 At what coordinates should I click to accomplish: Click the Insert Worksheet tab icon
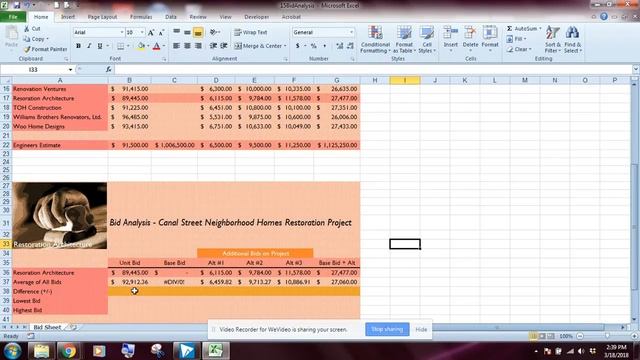pyautogui.click(x=73, y=327)
